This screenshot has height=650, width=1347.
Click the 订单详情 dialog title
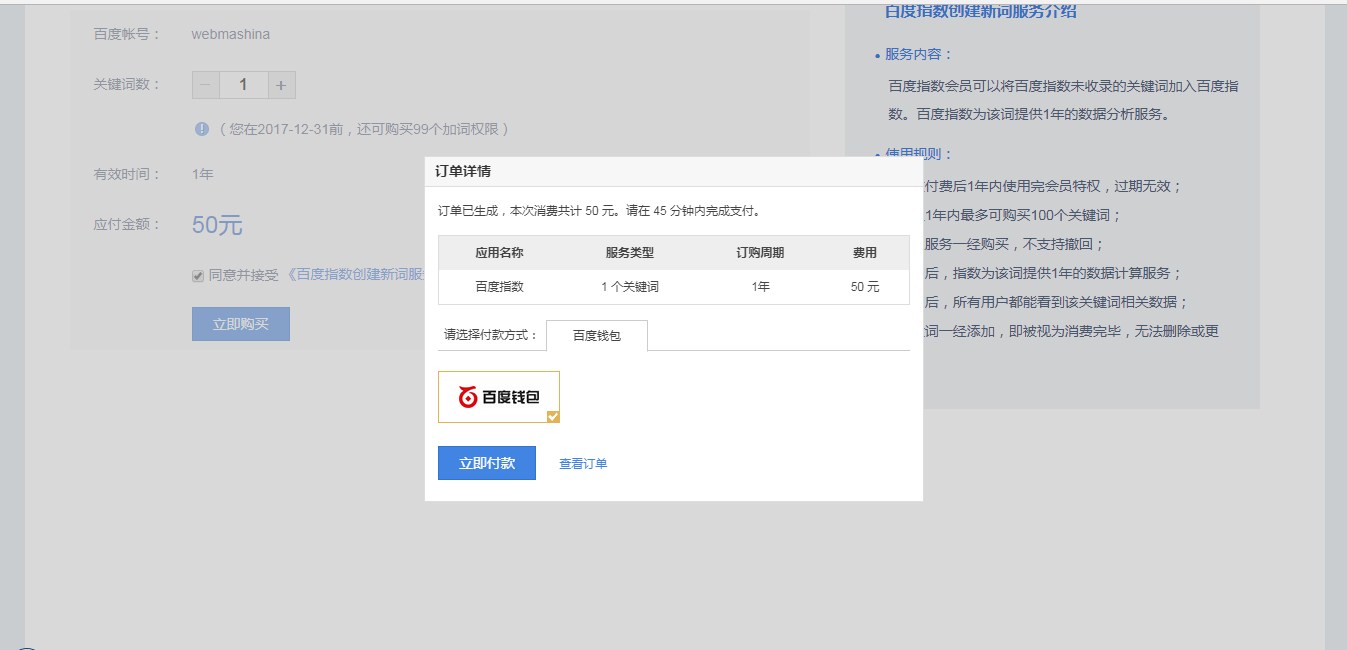463,171
